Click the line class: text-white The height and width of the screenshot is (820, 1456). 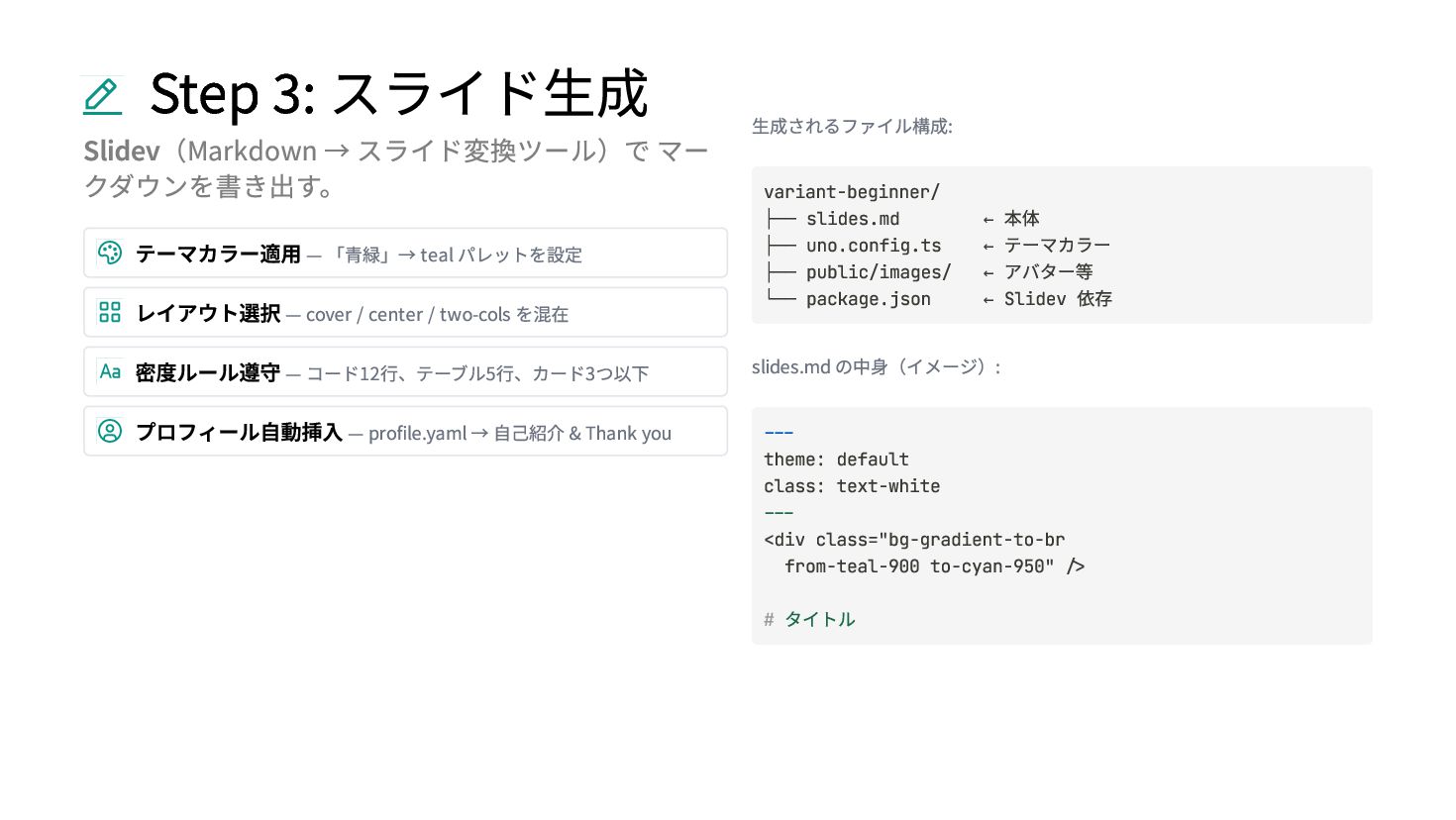click(852, 486)
